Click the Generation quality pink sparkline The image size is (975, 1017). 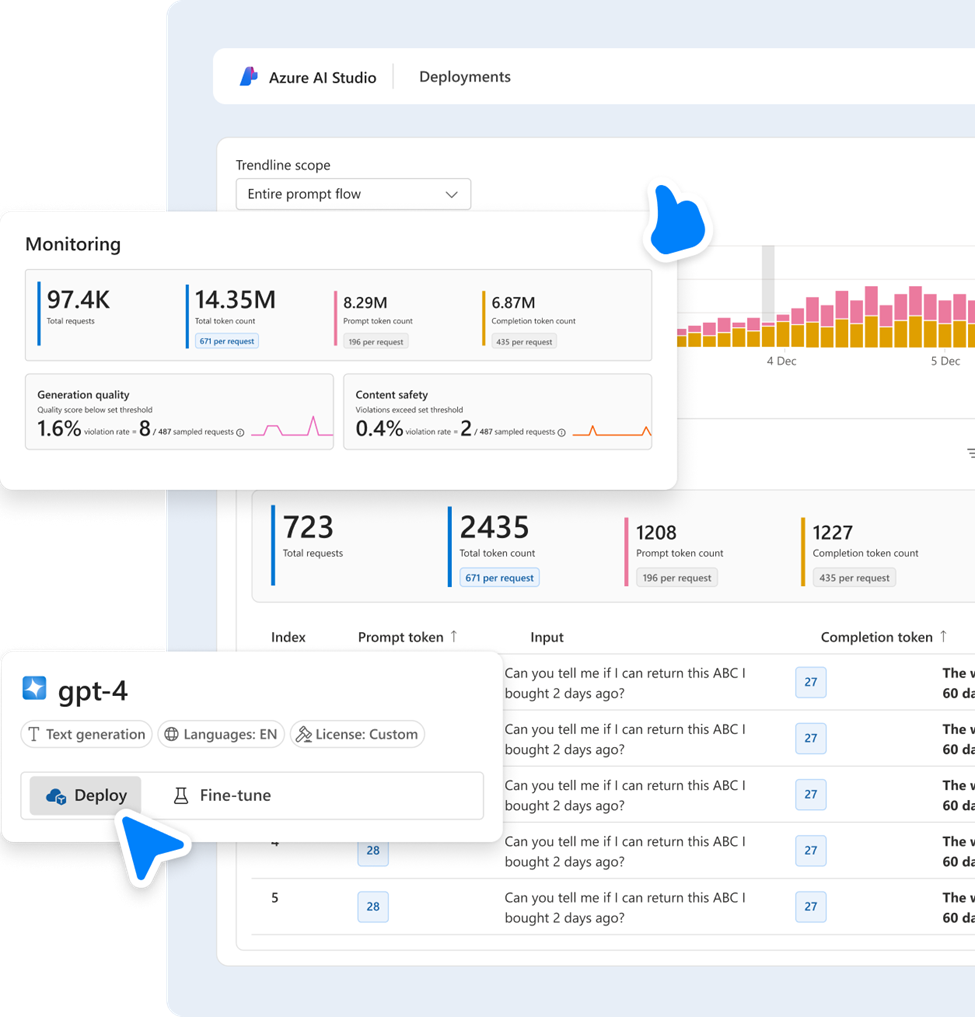(292, 427)
